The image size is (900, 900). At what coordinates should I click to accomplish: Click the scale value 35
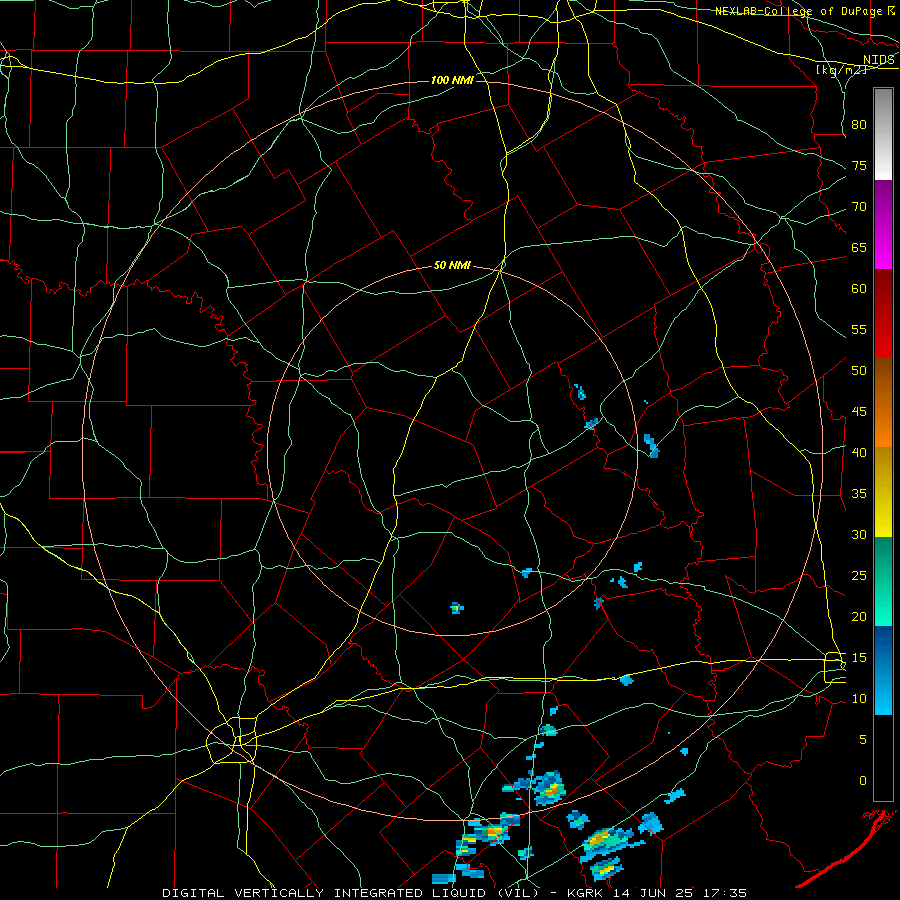point(859,494)
